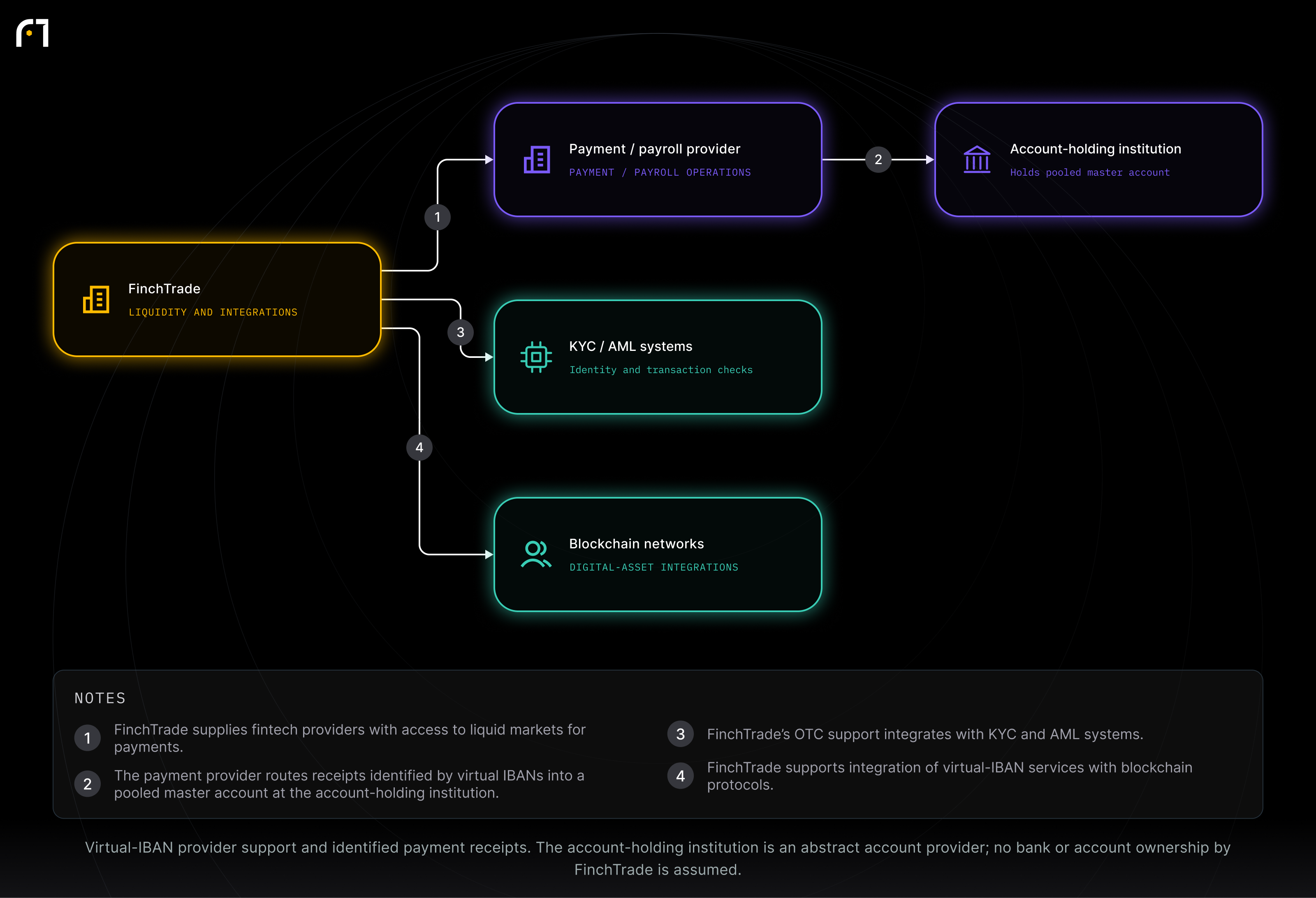Image resolution: width=1316 pixels, height=898 pixels.
Task: Click the note about OTC support and KYC
Action: [925, 734]
